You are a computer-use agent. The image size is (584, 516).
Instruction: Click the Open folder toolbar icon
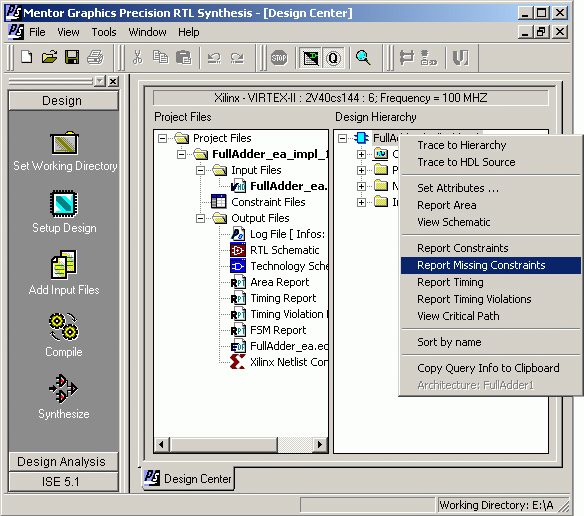[x=50, y=57]
